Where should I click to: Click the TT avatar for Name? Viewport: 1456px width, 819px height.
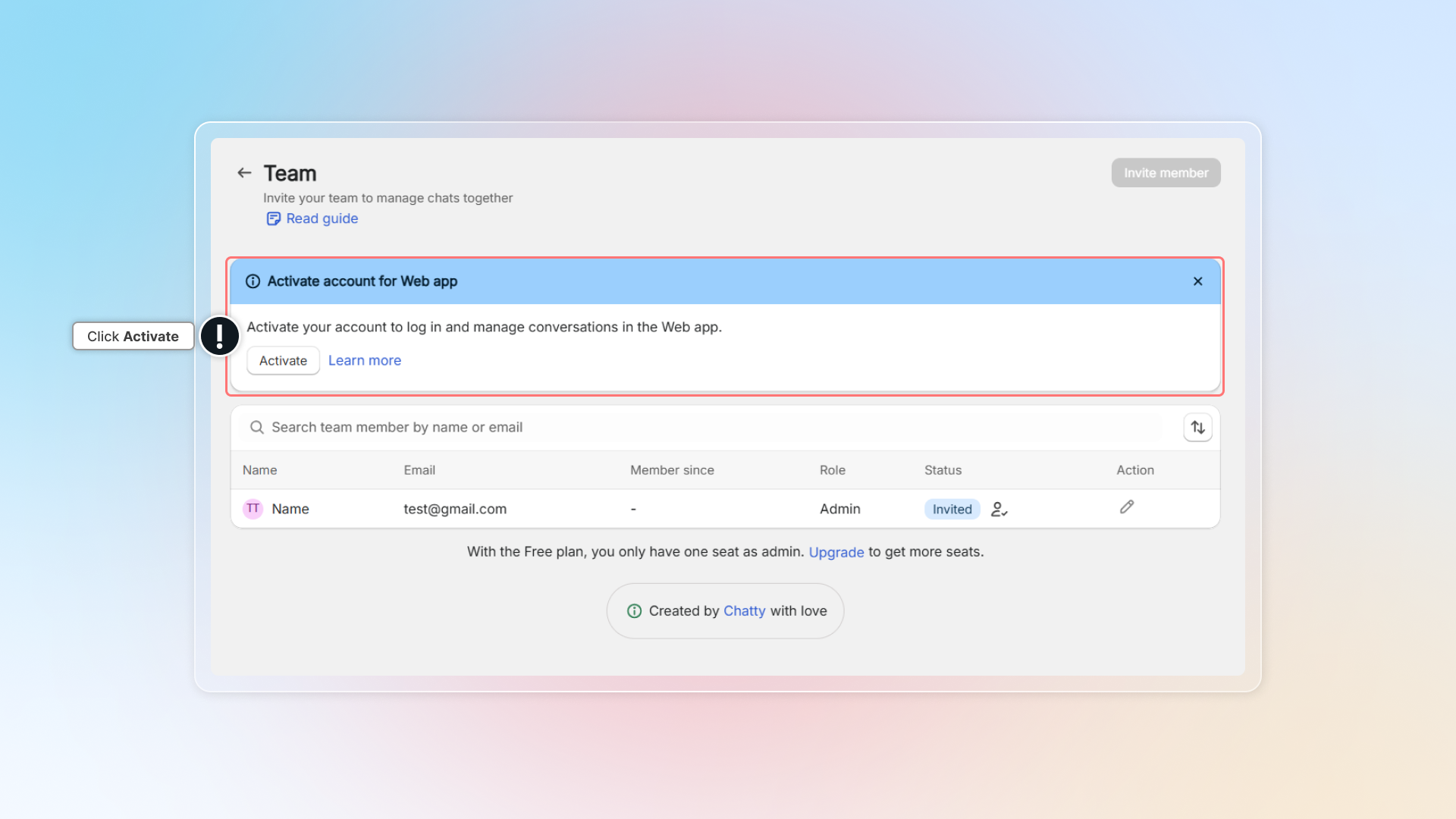(253, 509)
